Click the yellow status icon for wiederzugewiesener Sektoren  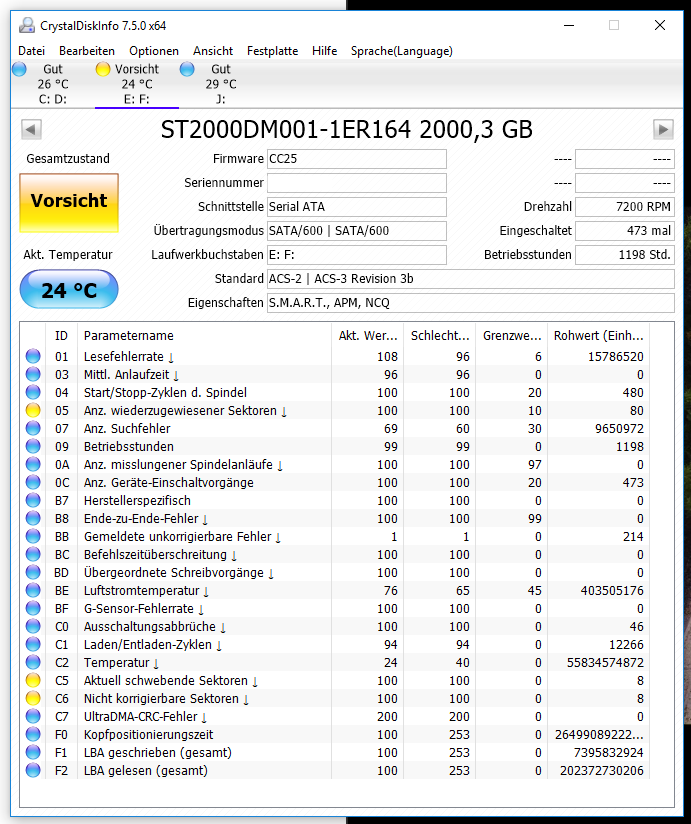(33, 410)
